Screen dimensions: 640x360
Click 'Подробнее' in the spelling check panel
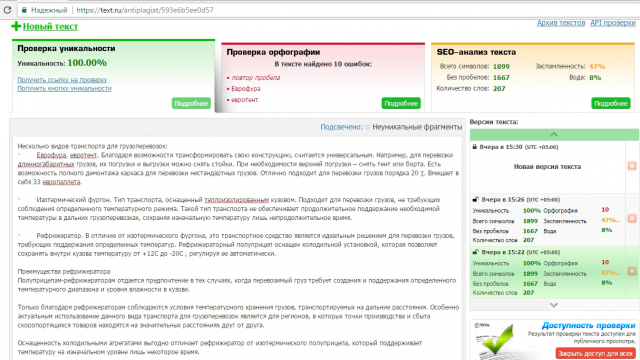[401, 103]
